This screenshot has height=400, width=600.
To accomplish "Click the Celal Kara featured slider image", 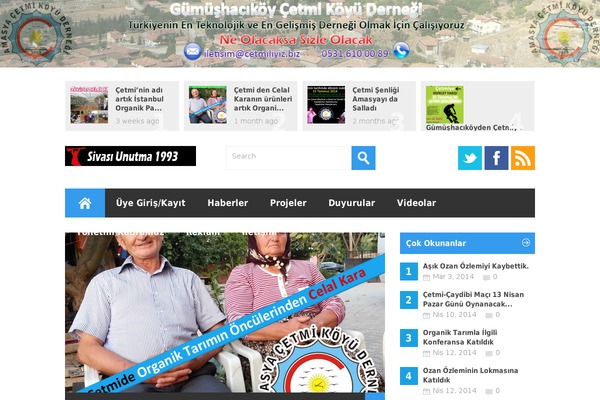I will click(225, 313).
